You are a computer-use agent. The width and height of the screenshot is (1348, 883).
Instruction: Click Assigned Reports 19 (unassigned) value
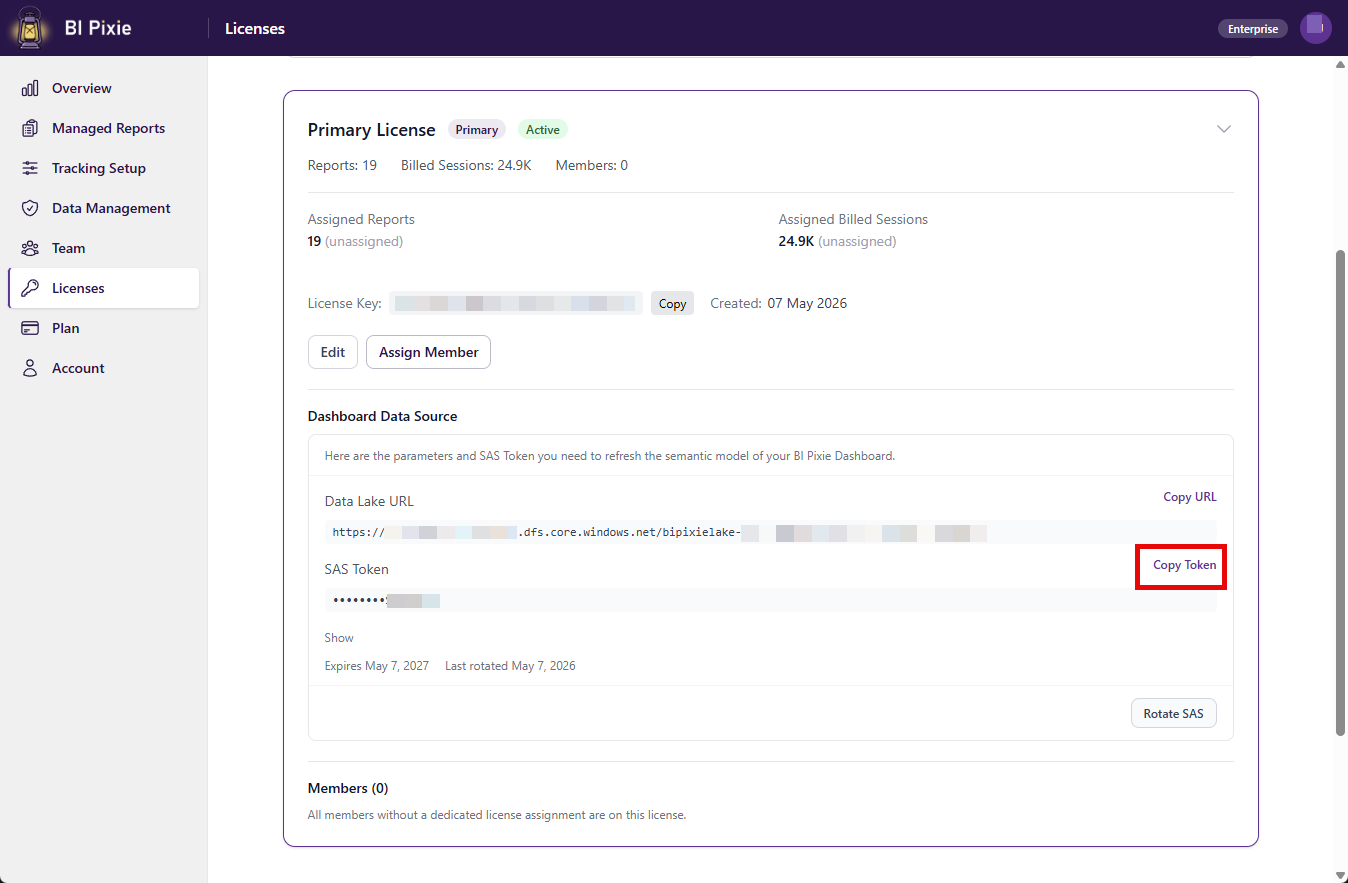pyautogui.click(x=355, y=242)
